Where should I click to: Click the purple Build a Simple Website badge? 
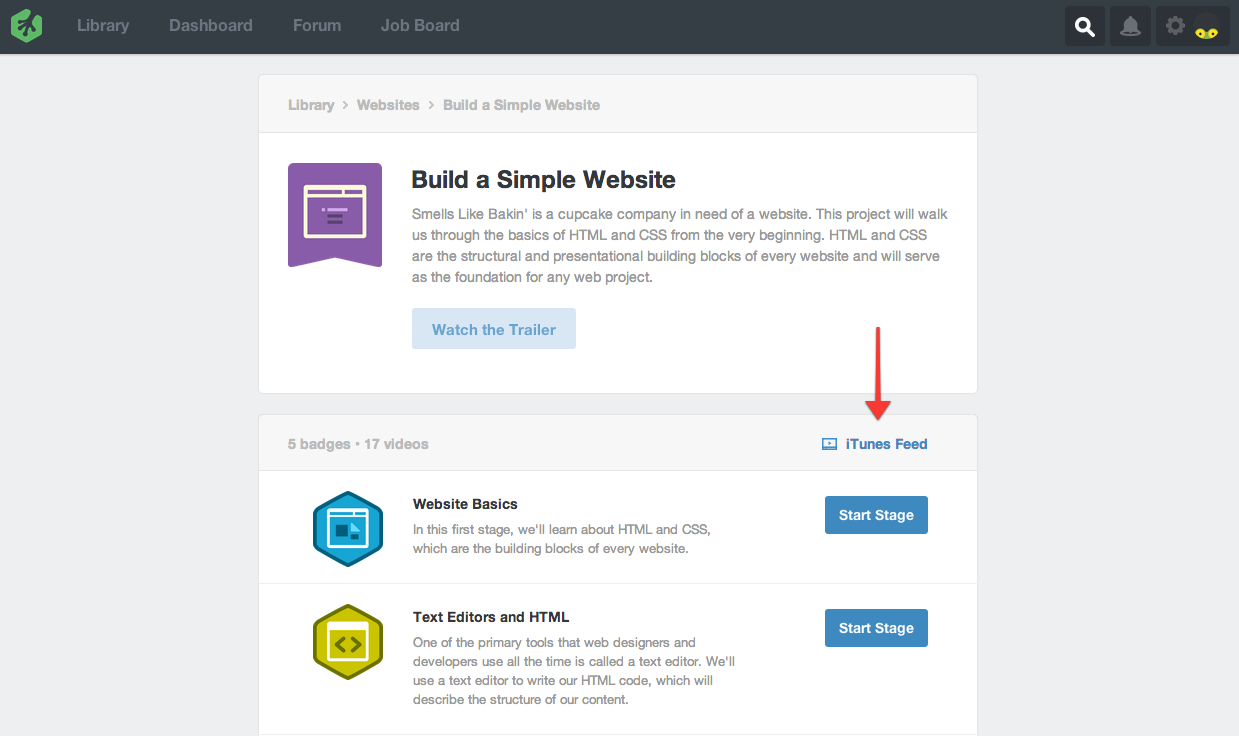click(335, 214)
